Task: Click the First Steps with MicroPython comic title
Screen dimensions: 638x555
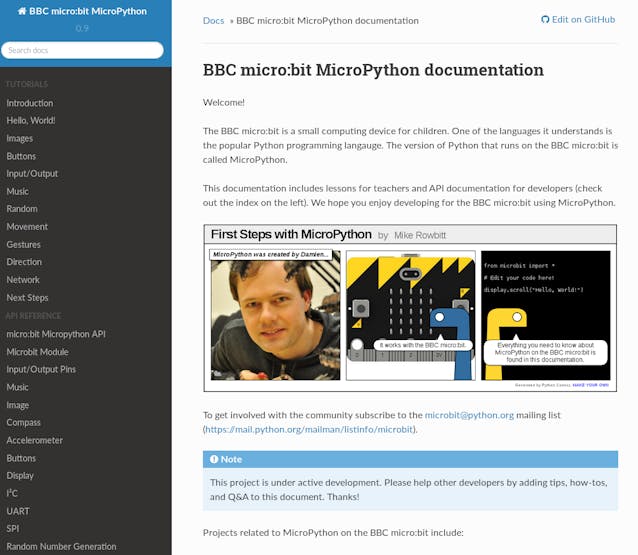Action: pos(291,234)
